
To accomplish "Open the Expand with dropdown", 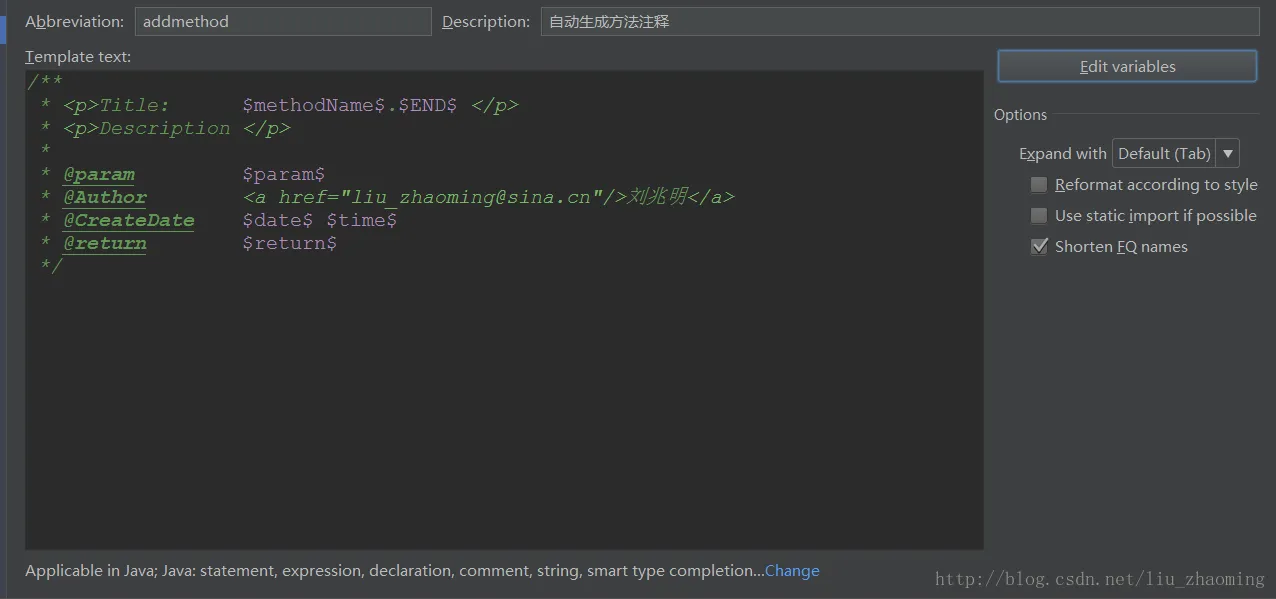I will pyautogui.click(x=1176, y=153).
